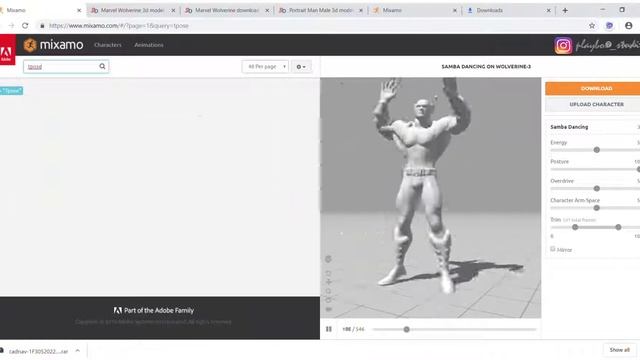This screenshot has width=640, height=360.
Task: Close the Marvel Wolverine download tab
Action: [x=267, y=11]
